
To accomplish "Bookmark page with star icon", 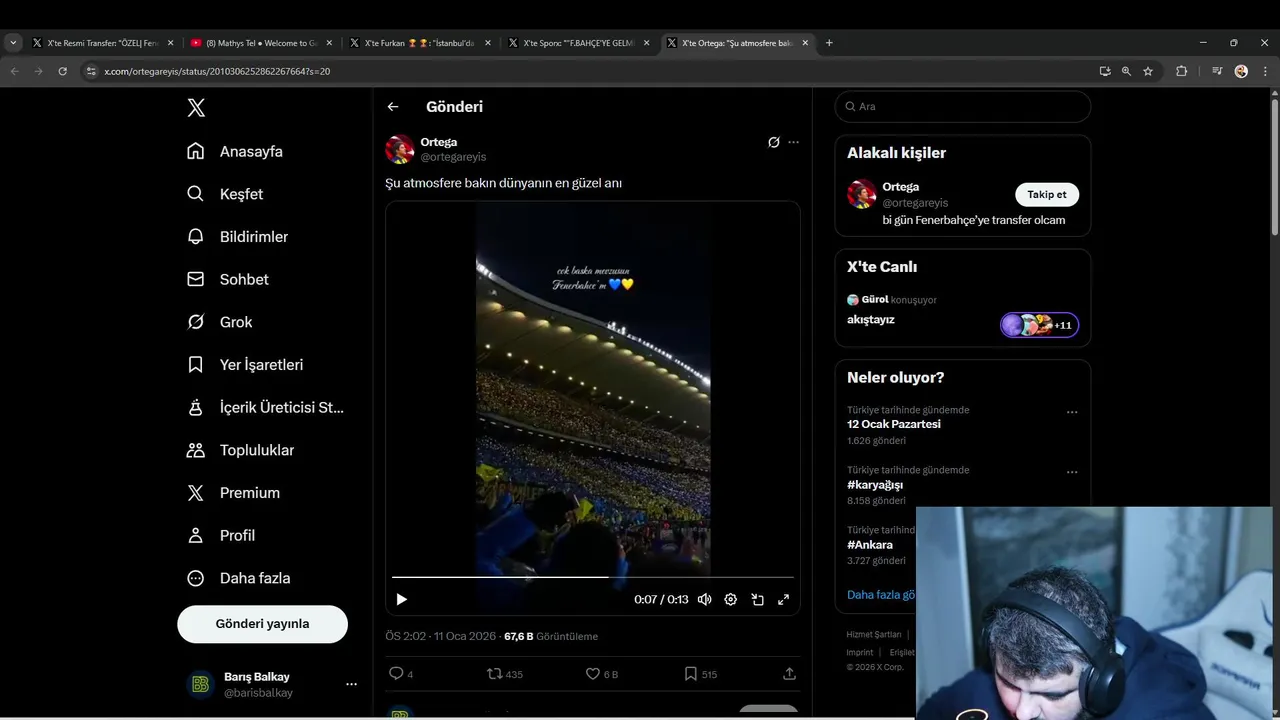I will click(1148, 71).
